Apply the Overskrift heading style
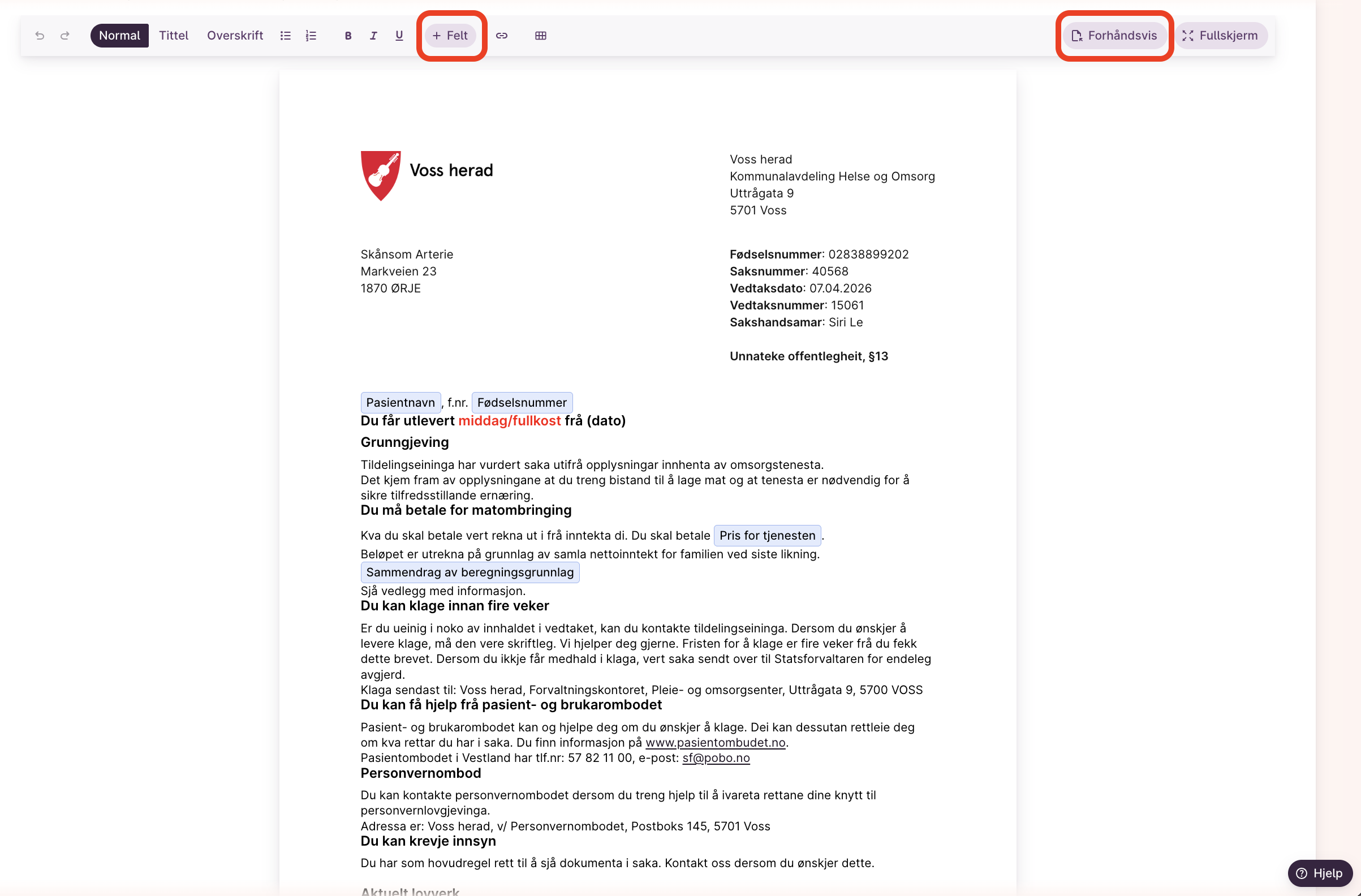Viewport: 1361px width, 896px height. tap(235, 36)
